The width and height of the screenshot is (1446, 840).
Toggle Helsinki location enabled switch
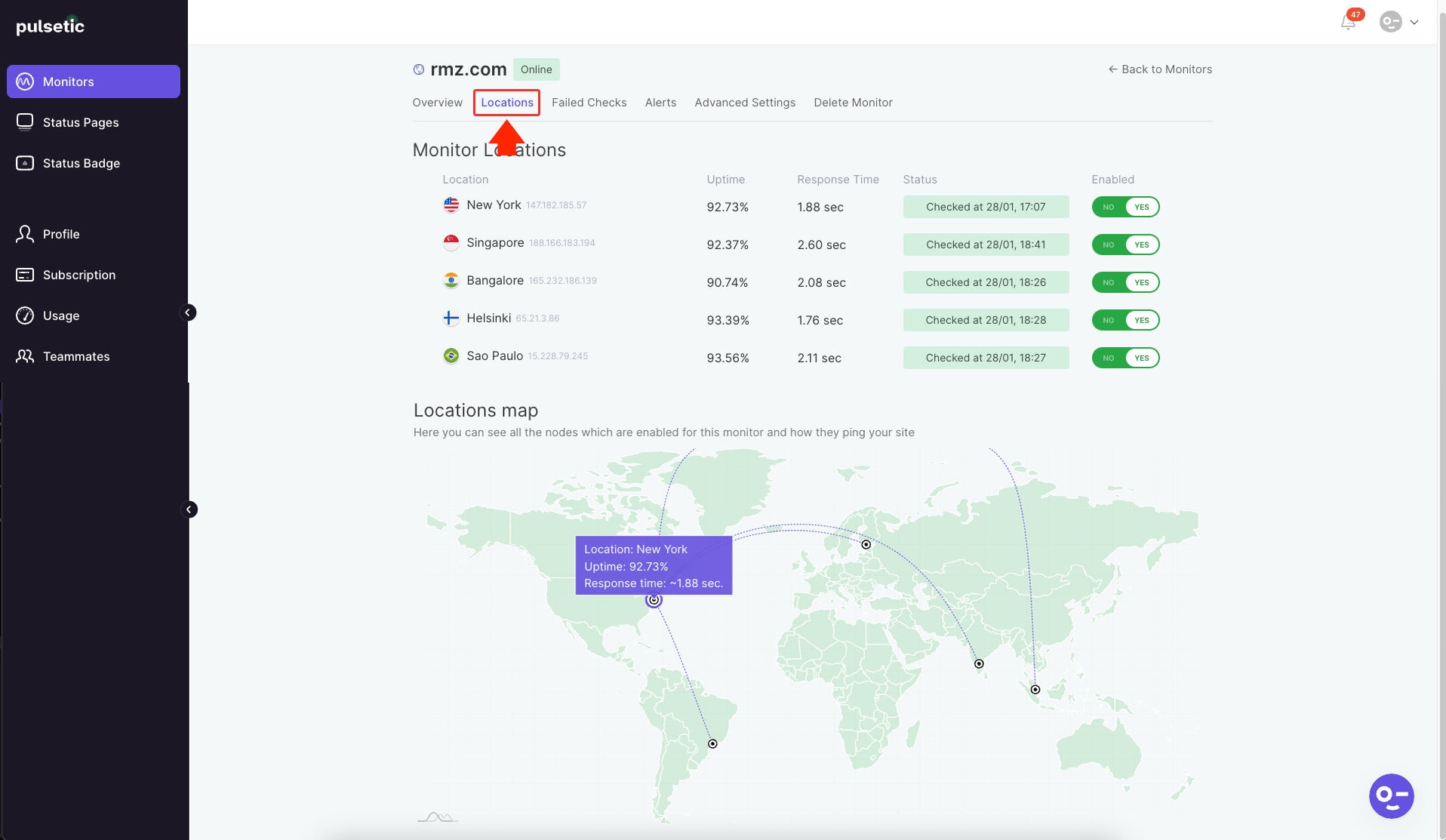click(1125, 320)
